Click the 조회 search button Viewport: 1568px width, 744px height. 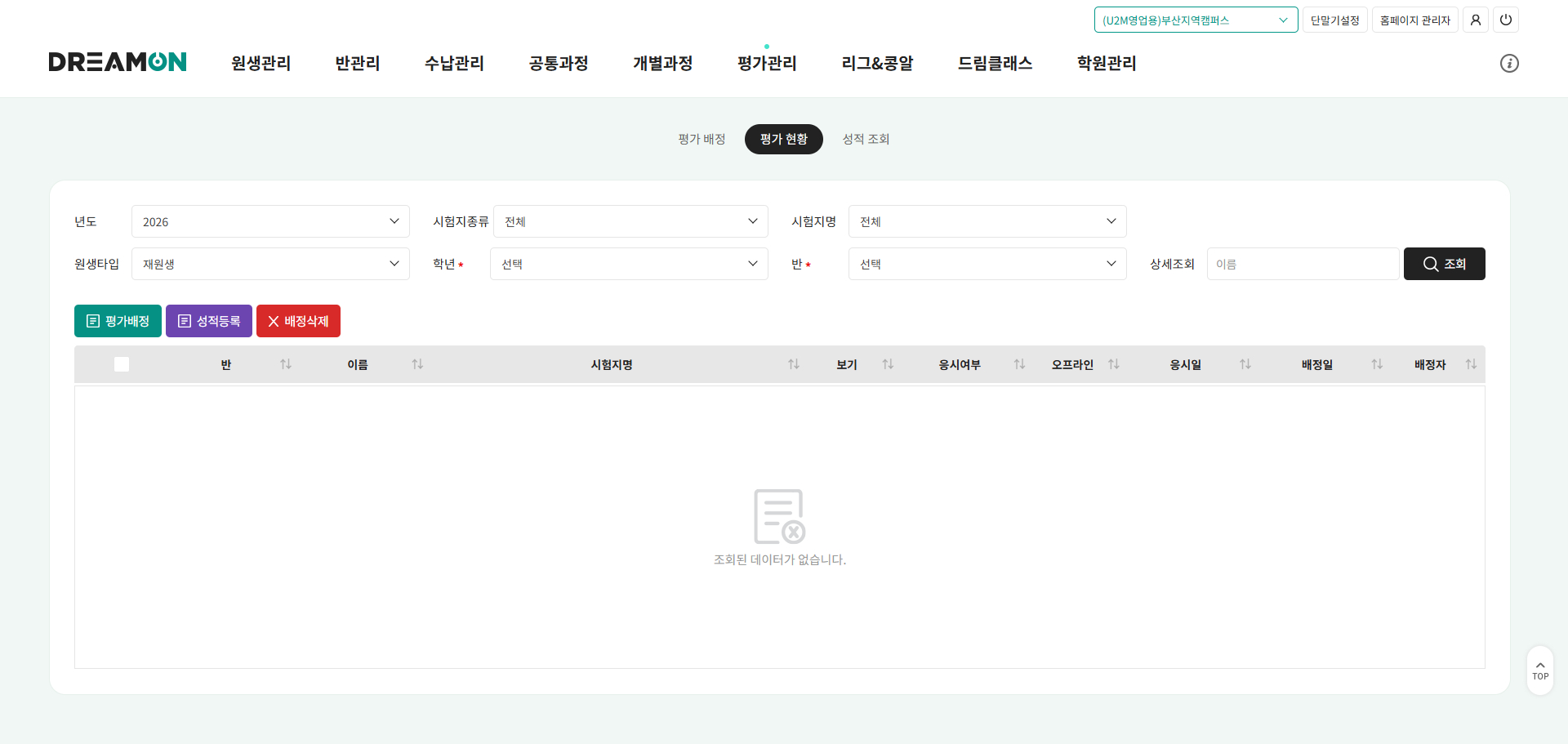(x=1444, y=264)
